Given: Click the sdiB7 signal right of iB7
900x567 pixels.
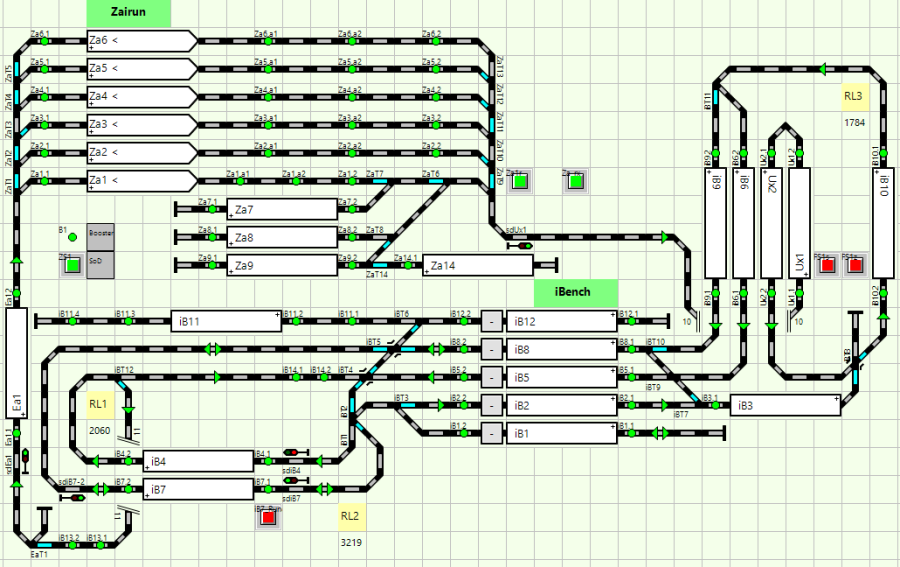Looking at the screenshot, I should click(x=292, y=480).
